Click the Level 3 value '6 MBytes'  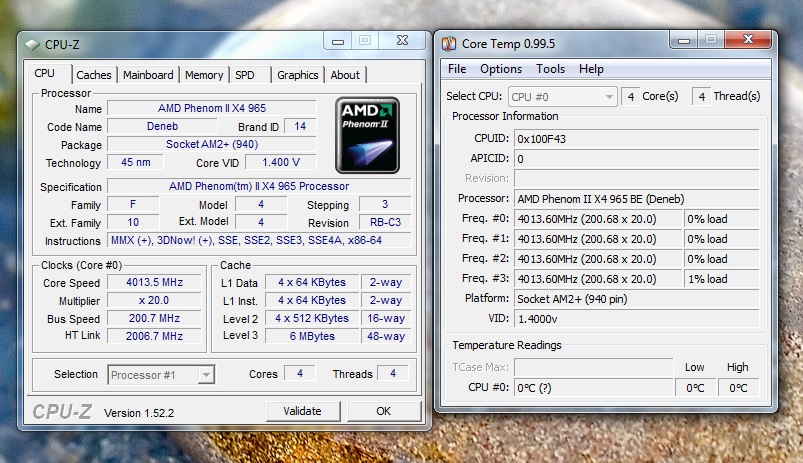click(x=312, y=336)
